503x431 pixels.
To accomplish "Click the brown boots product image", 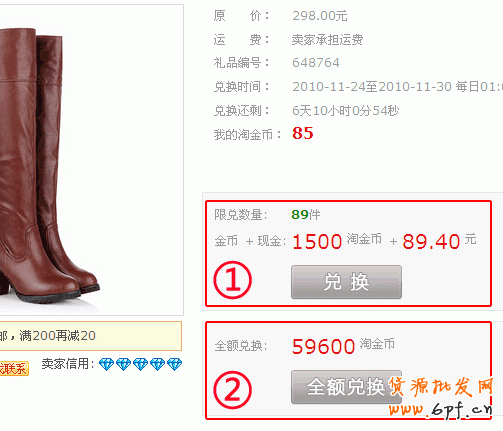I will coord(48,165).
